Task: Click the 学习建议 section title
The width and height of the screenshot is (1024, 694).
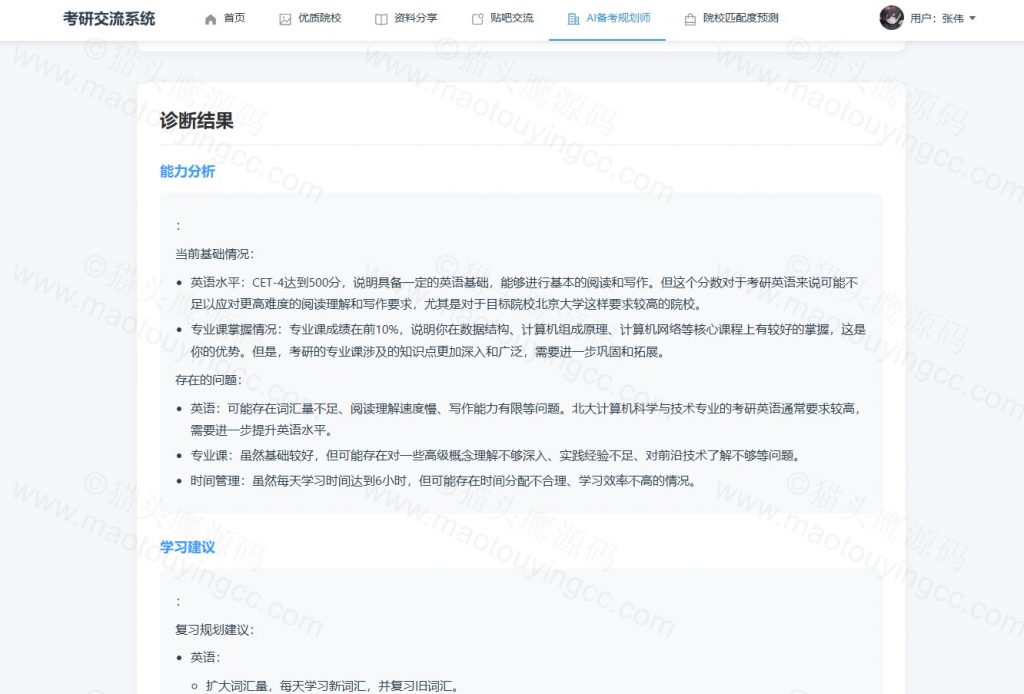Action: 187,547
